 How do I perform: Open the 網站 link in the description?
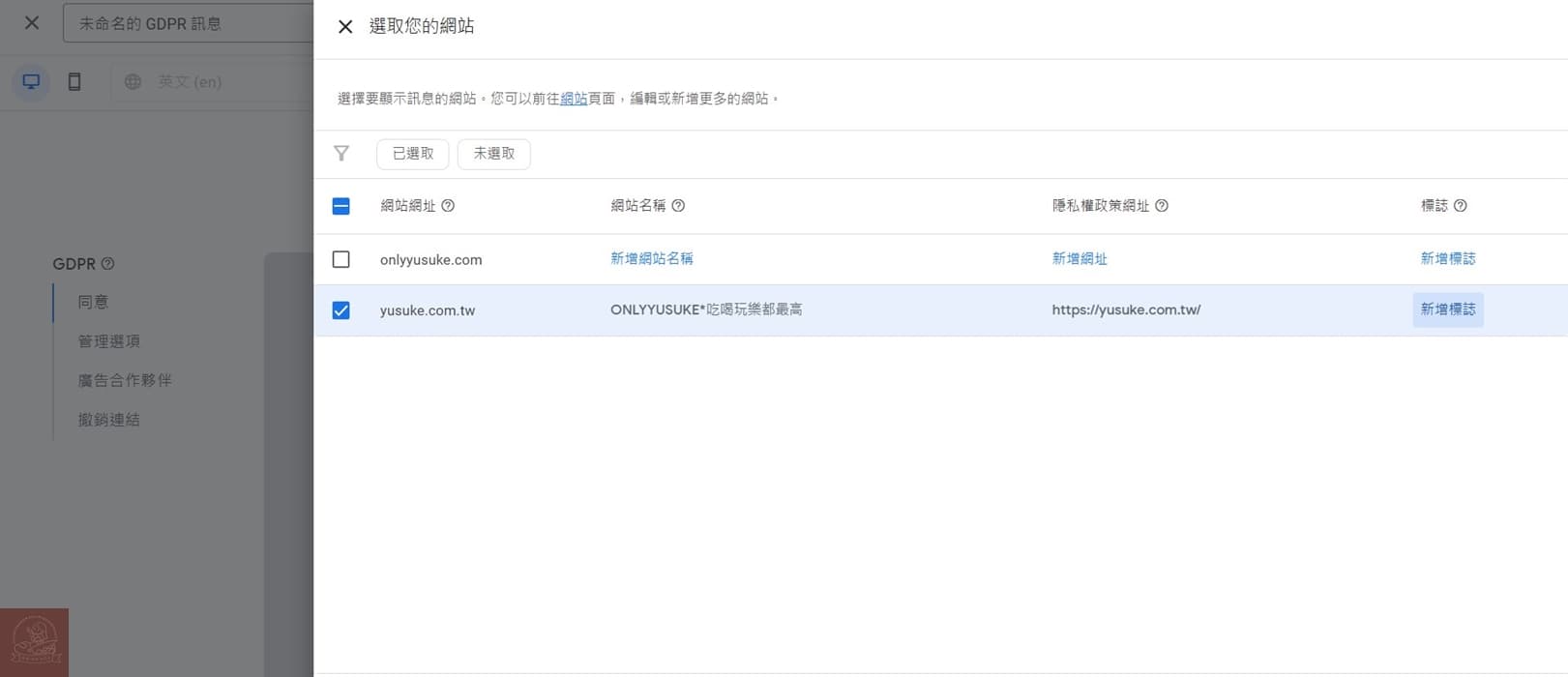click(574, 99)
